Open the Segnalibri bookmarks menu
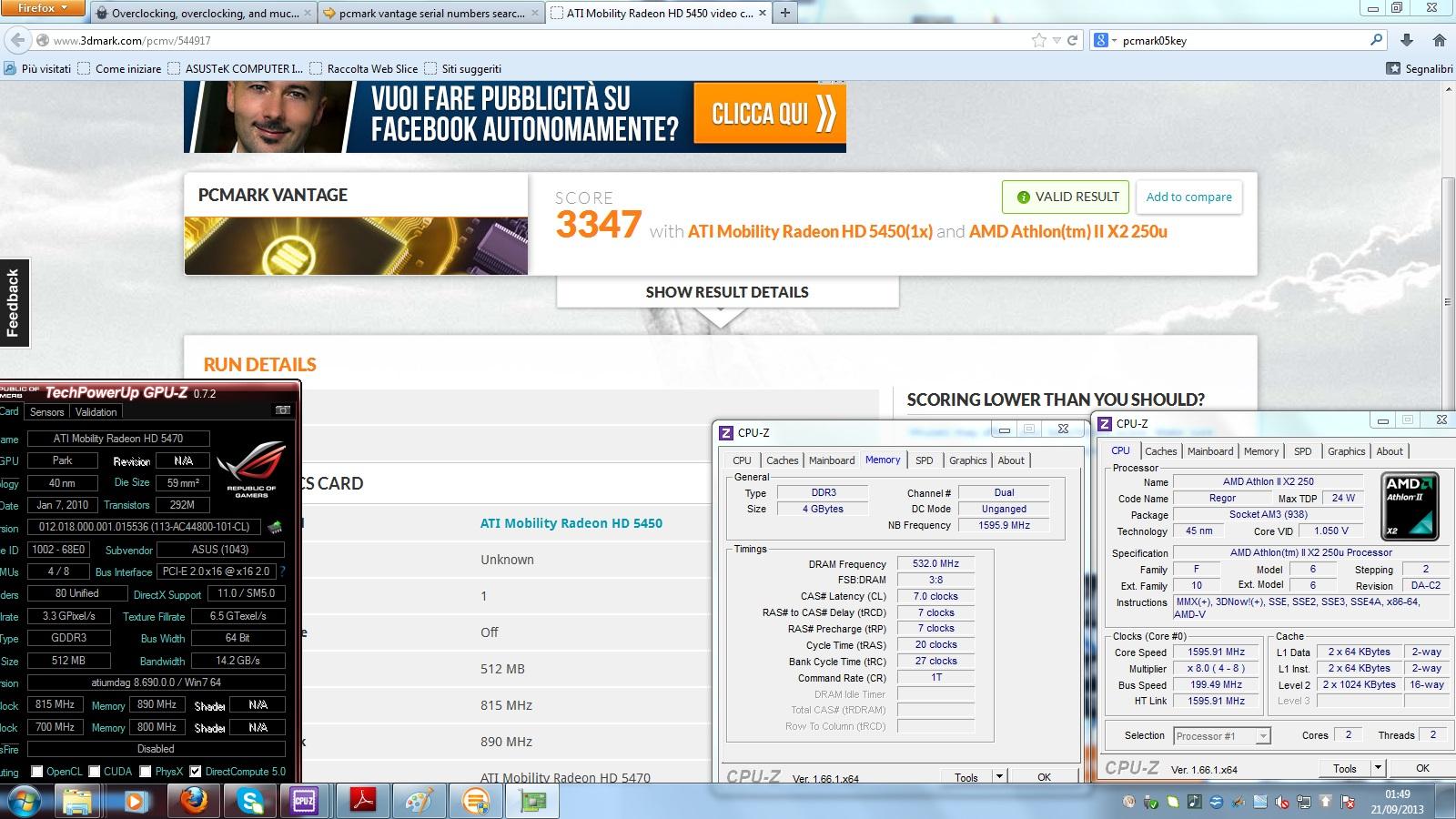This screenshot has height=819, width=1456. tap(1420, 68)
